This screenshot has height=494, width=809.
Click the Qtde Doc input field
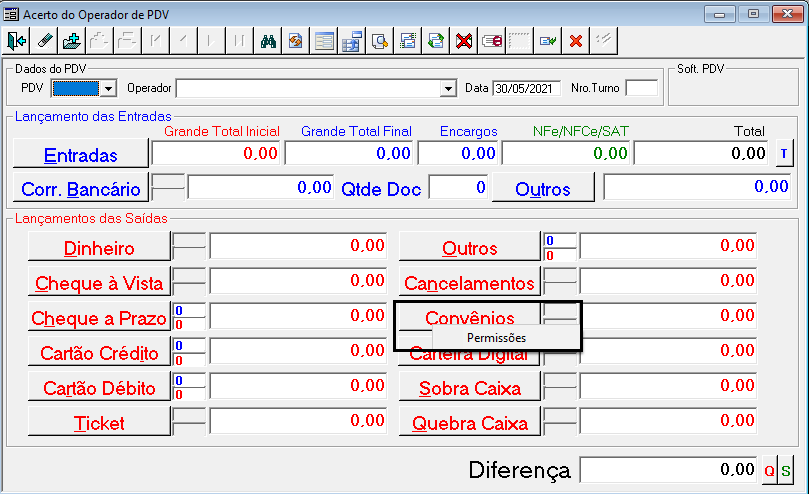point(458,187)
